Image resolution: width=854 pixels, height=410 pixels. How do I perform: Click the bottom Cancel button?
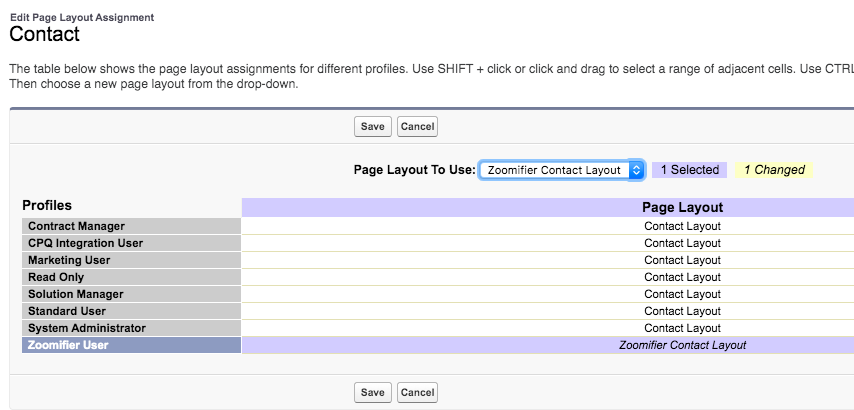tap(417, 392)
